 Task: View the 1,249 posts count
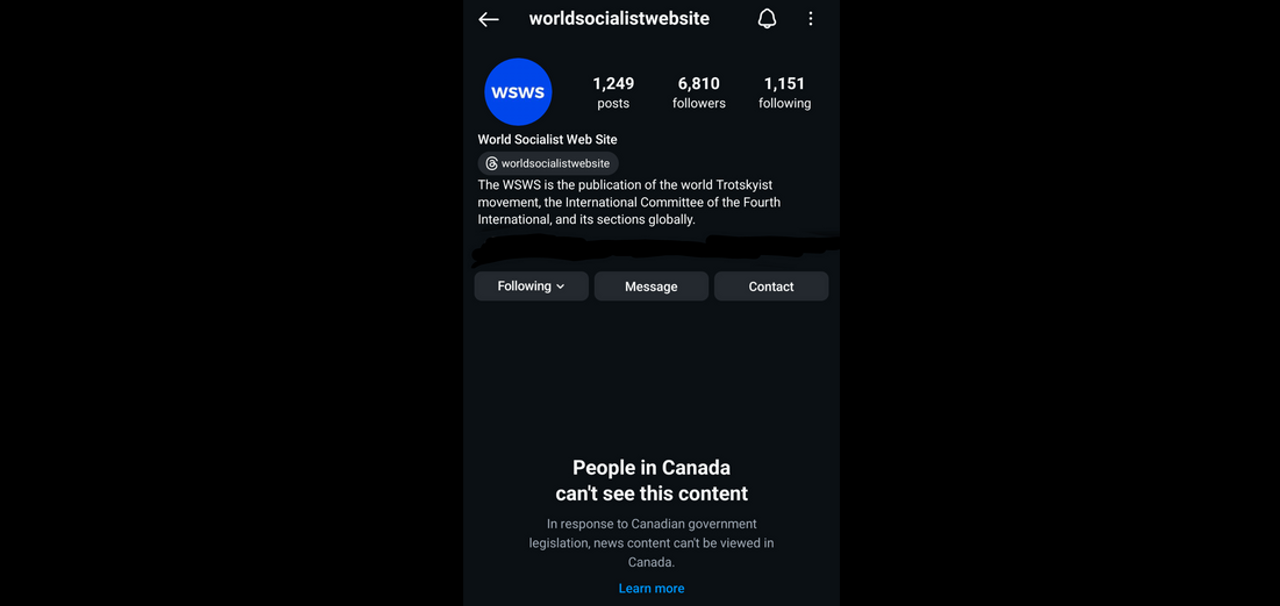[613, 92]
